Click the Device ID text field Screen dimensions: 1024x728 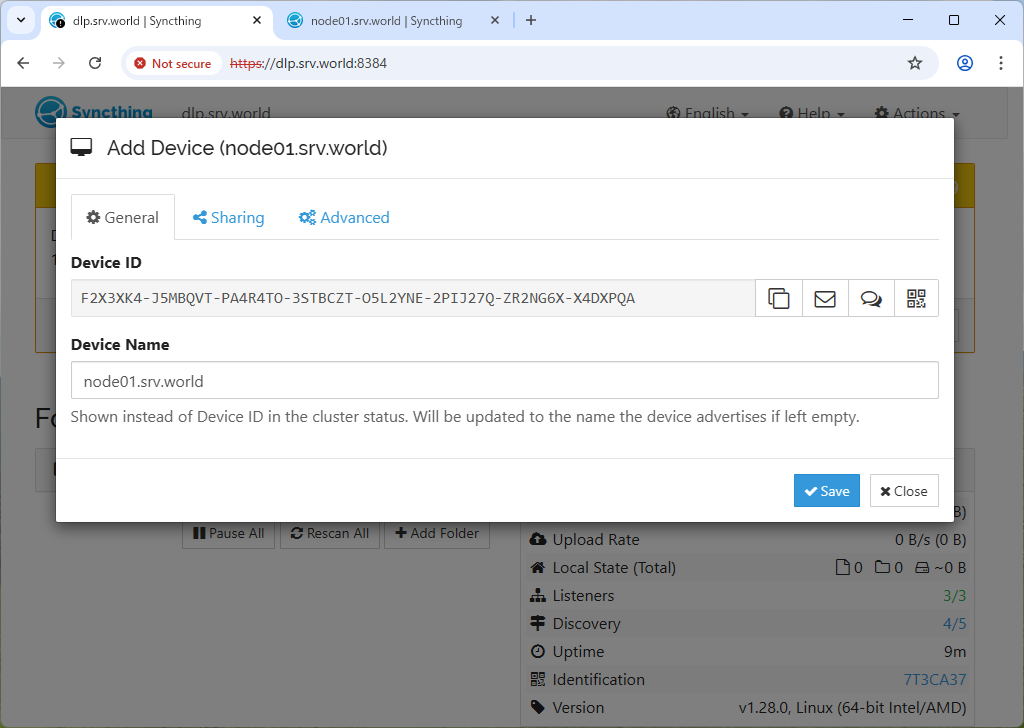pos(412,298)
